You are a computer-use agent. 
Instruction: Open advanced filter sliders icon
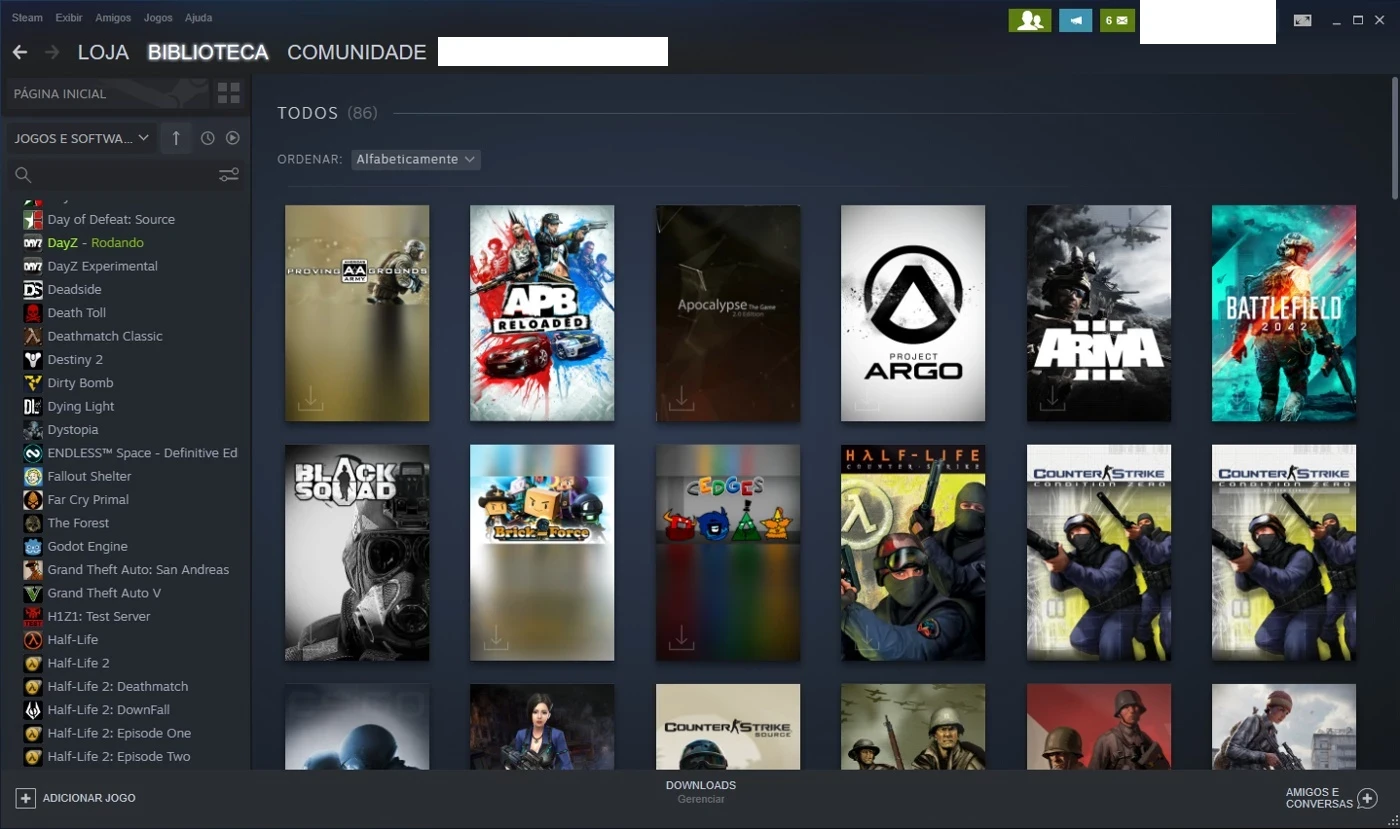tap(229, 175)
